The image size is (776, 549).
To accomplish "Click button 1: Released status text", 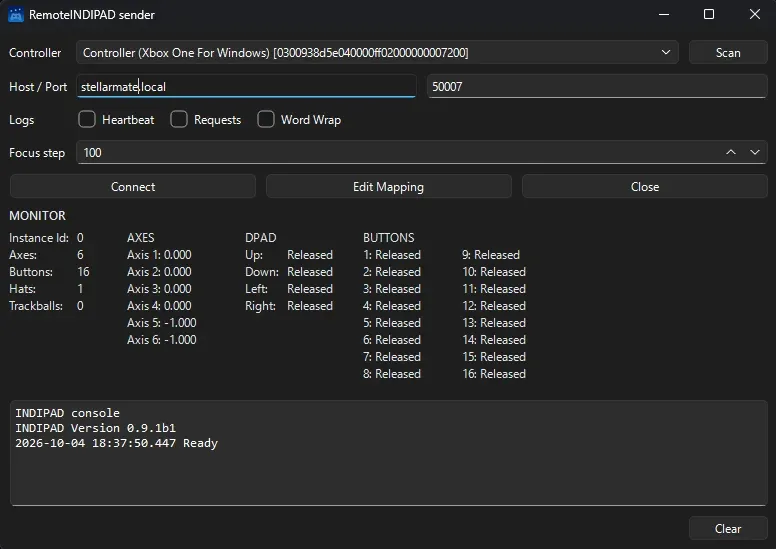I will pyautogui.click(x=391, y=255).
